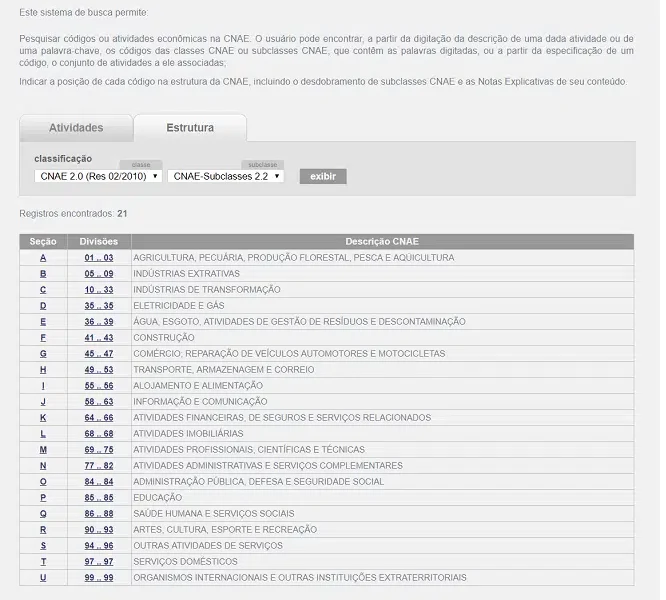The height and width of the screenshot is (600, 666).
Task: Open the CNAE 2.0 (Res 02/2010) dropdown
Action: 98,176
